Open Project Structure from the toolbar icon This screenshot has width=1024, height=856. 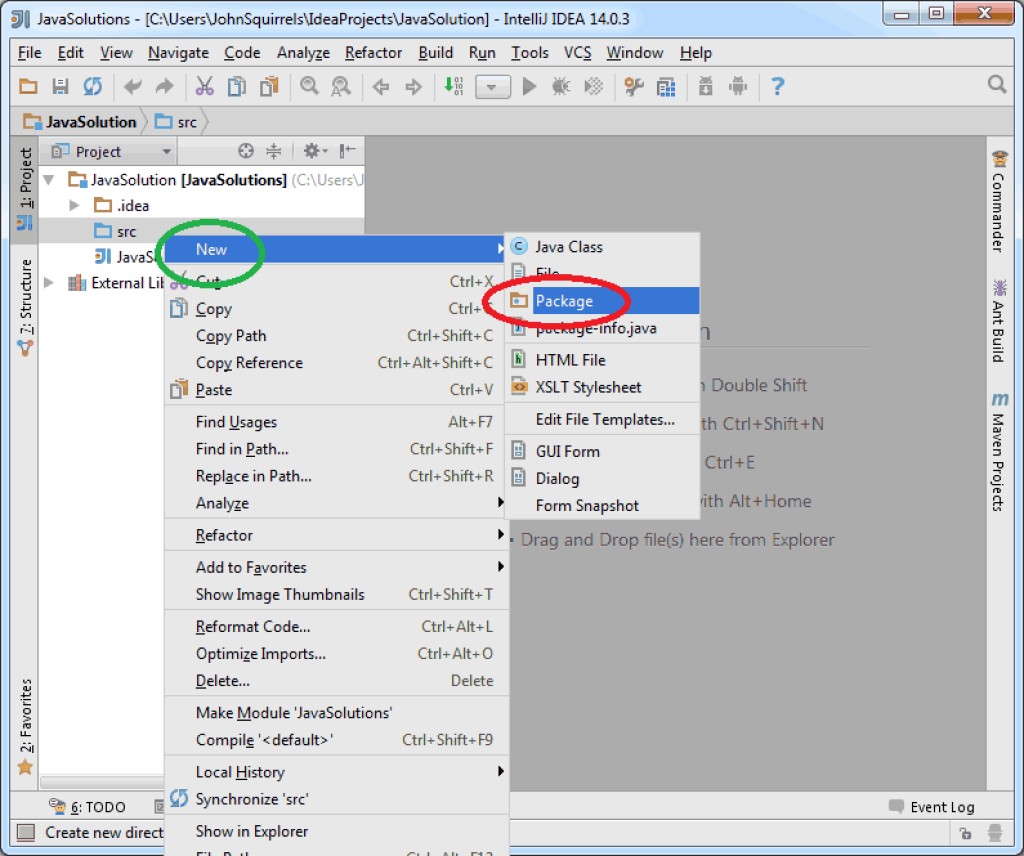click(x=666, y=87)
